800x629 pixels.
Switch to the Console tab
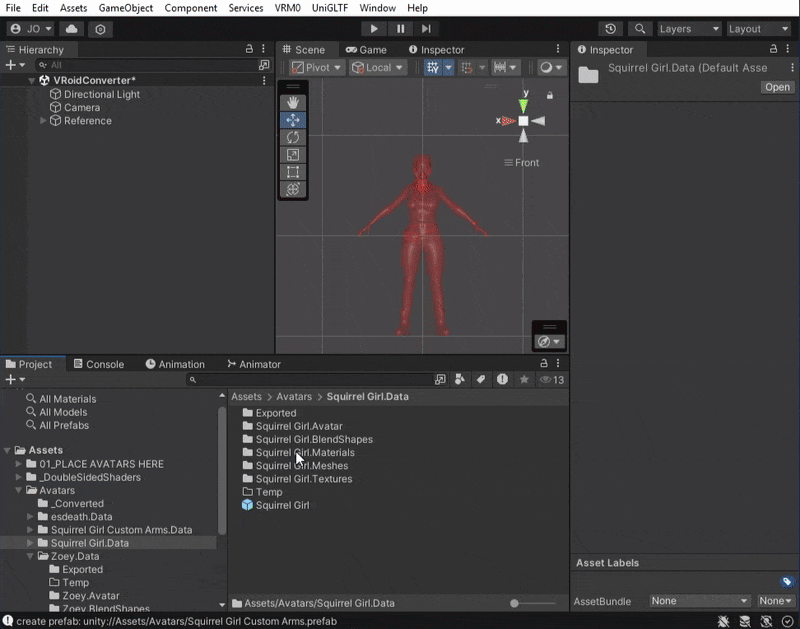coord(99,364)
